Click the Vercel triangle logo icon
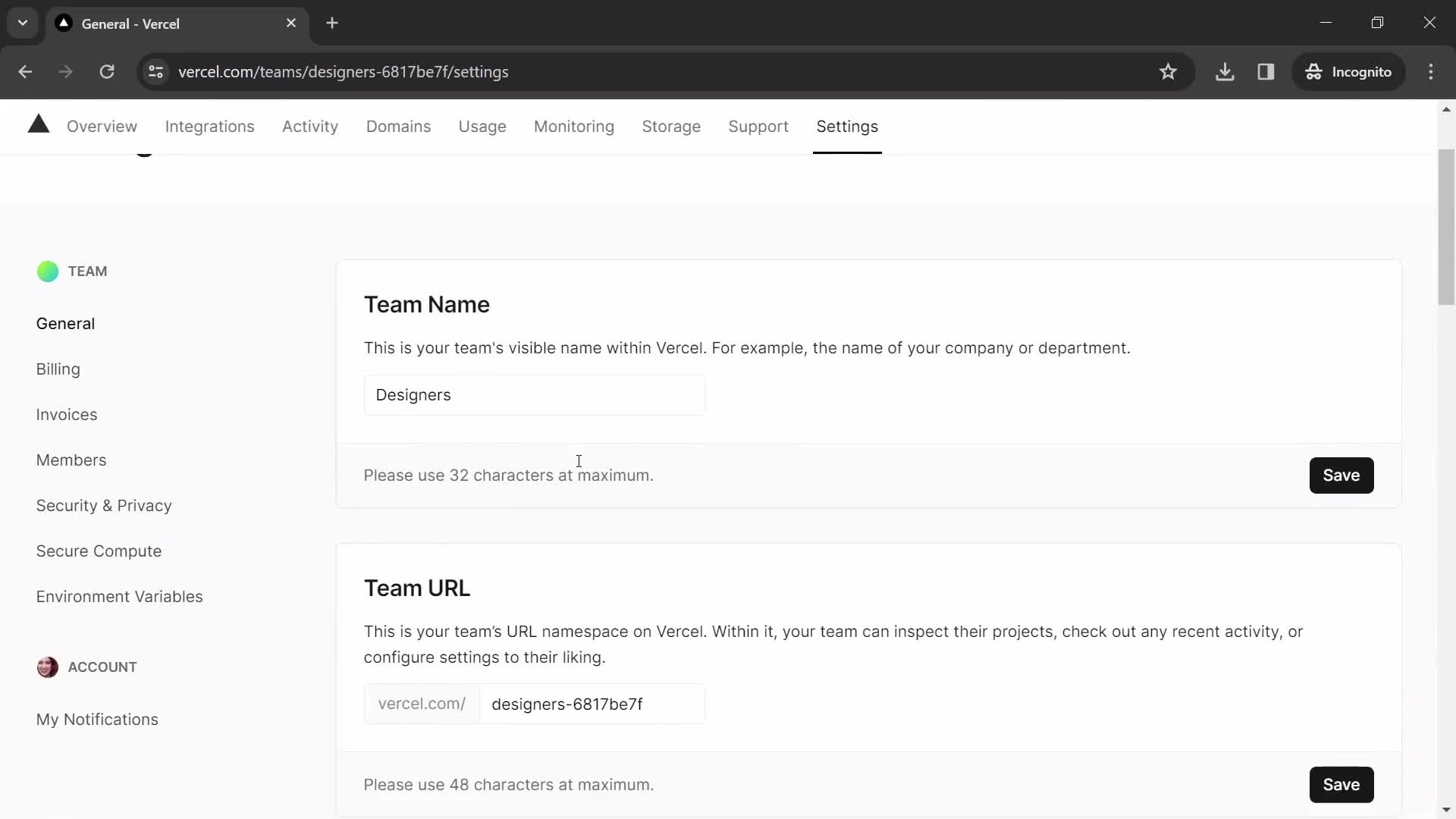1456x819 pixels. (x=38, y=124)
